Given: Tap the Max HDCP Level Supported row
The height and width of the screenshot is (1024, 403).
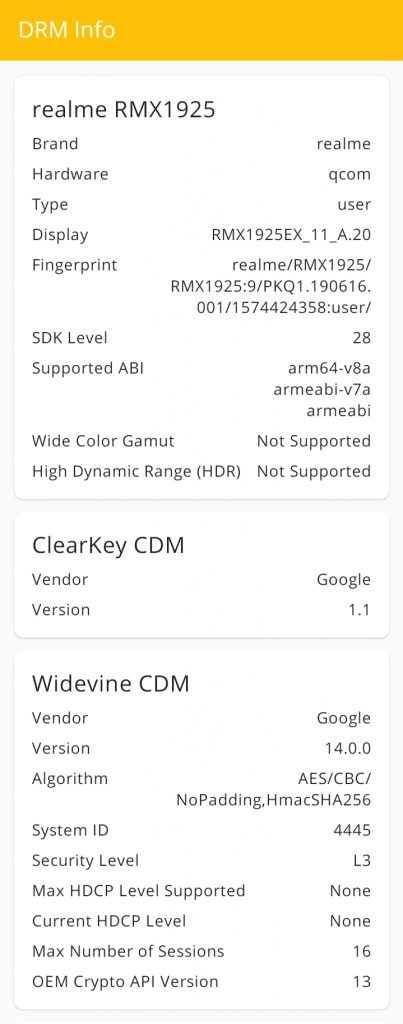Looking at the screenshot, I should pyautogui.click(x=201, y=891).
